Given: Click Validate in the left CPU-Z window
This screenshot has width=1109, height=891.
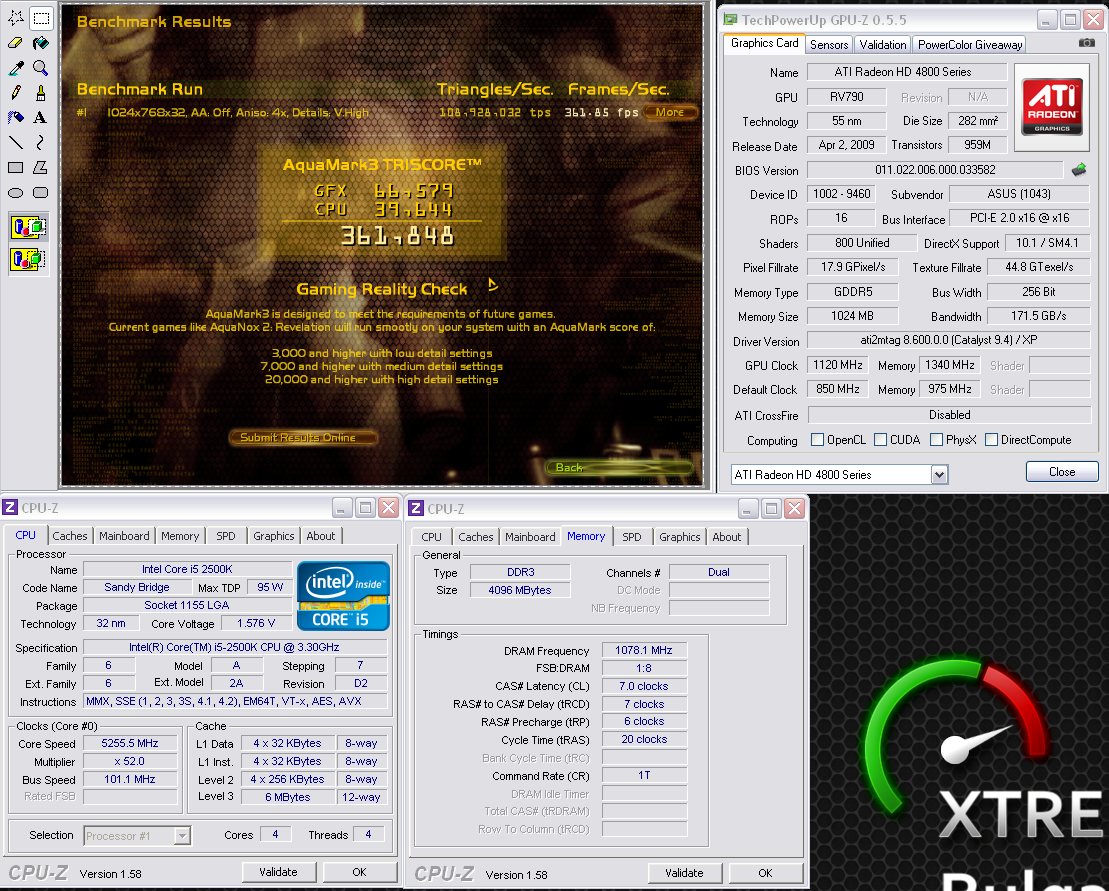Looking at the screenshot, I should (x=279, y=872).
